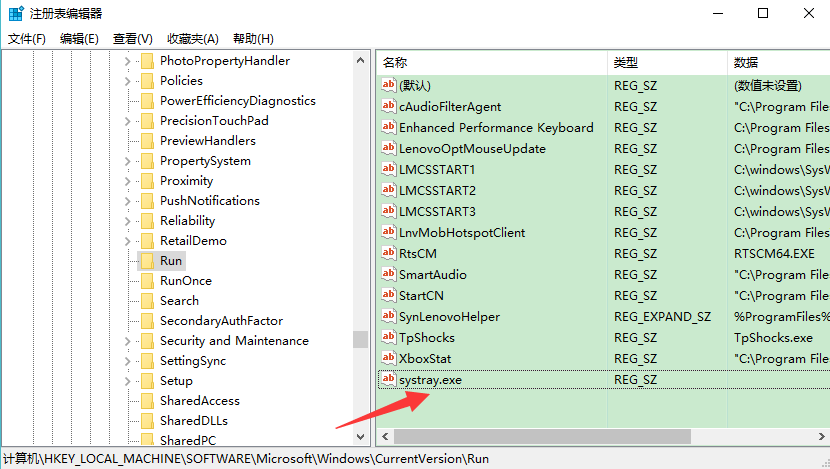Click the PowerEfficiencyDiagnostics folder icon
Viewport: 830px width, 469px height.
(148, 101)
